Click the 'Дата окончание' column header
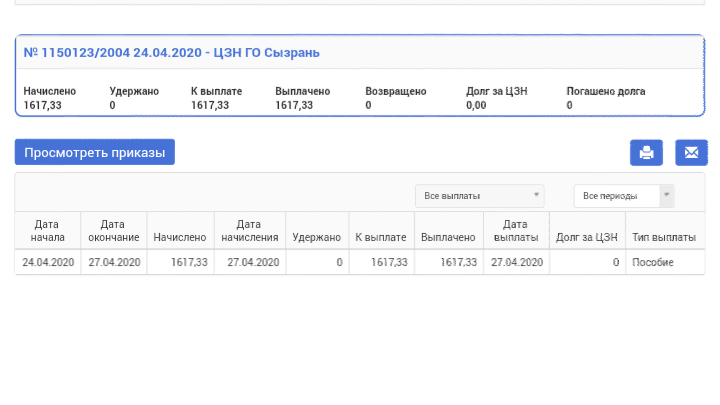720x405 pixels. 113,231
